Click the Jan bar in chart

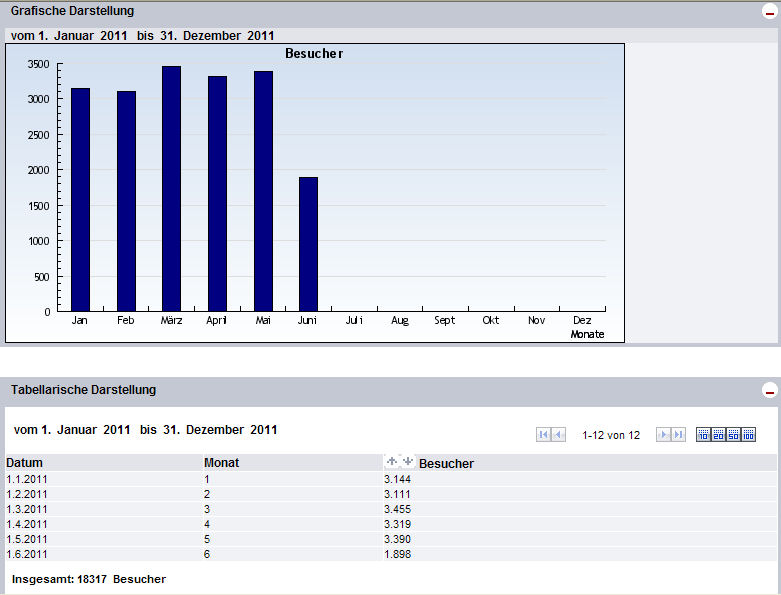(x=80, y=200)
